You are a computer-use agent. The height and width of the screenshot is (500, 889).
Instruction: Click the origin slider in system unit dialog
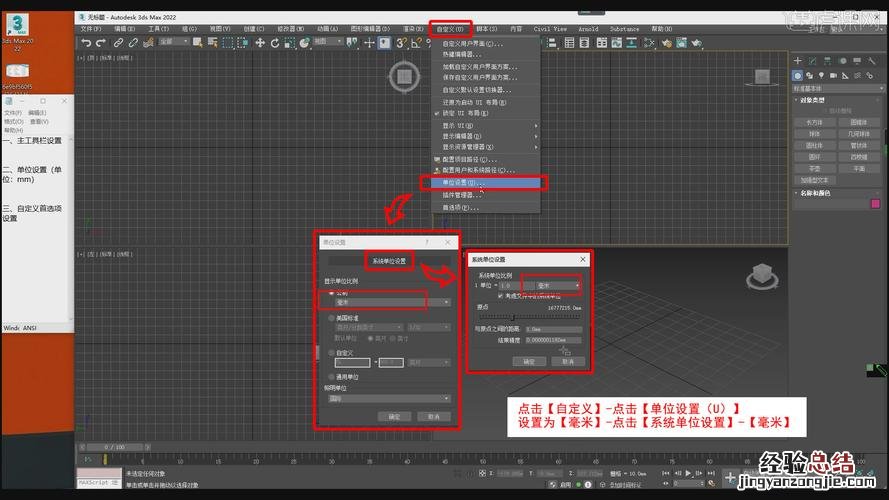point(530,316)
